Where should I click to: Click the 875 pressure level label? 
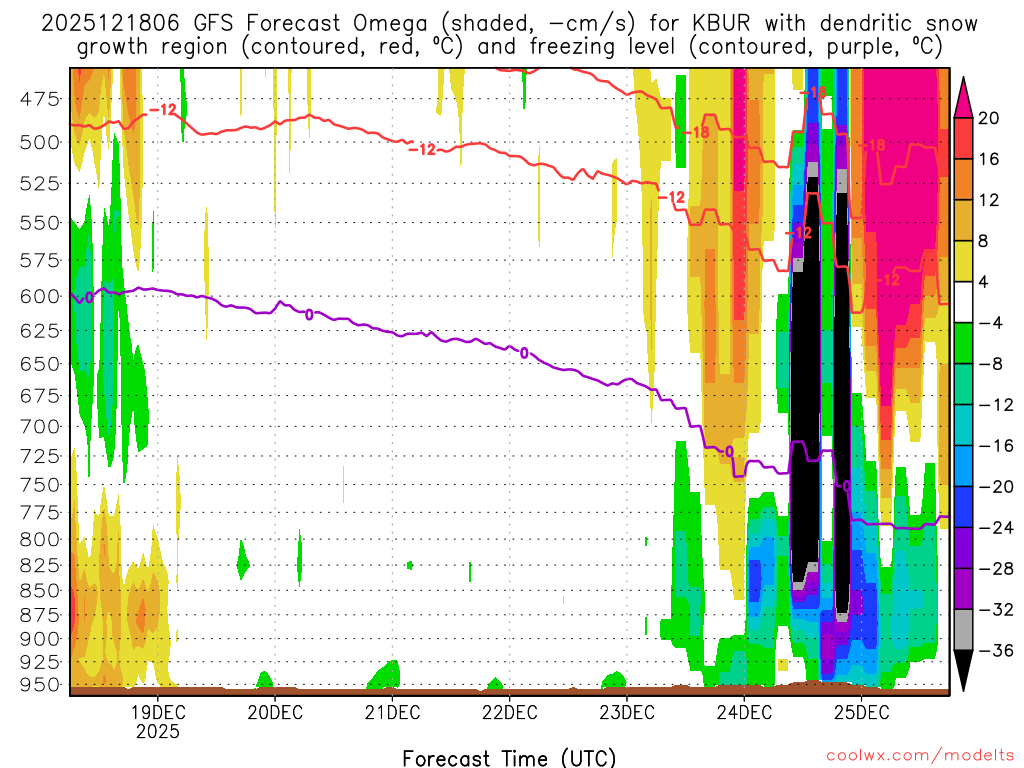pos(39,615)
